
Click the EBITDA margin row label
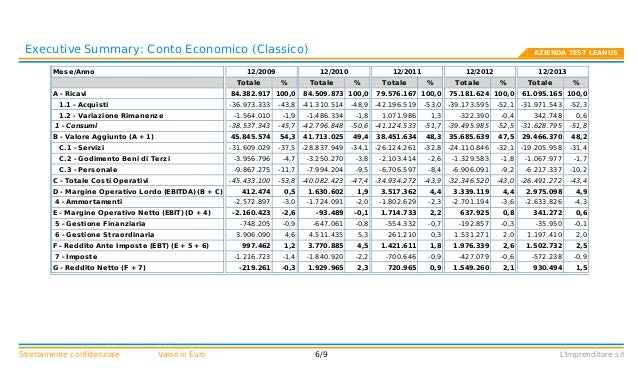(x=138, y=191)
